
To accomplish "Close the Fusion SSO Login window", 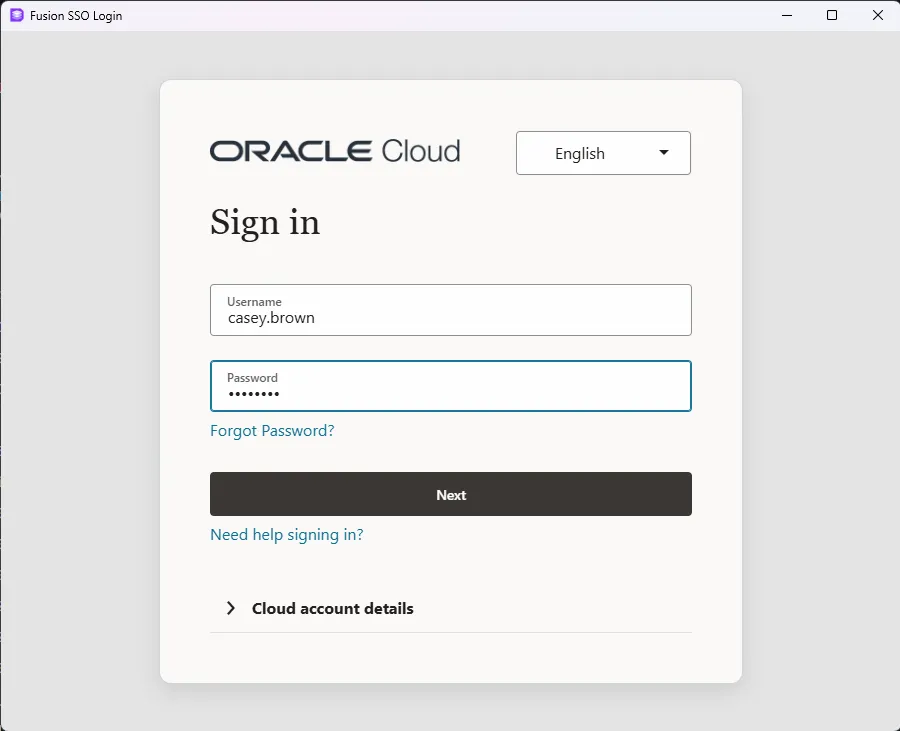I will click(878, 15).
